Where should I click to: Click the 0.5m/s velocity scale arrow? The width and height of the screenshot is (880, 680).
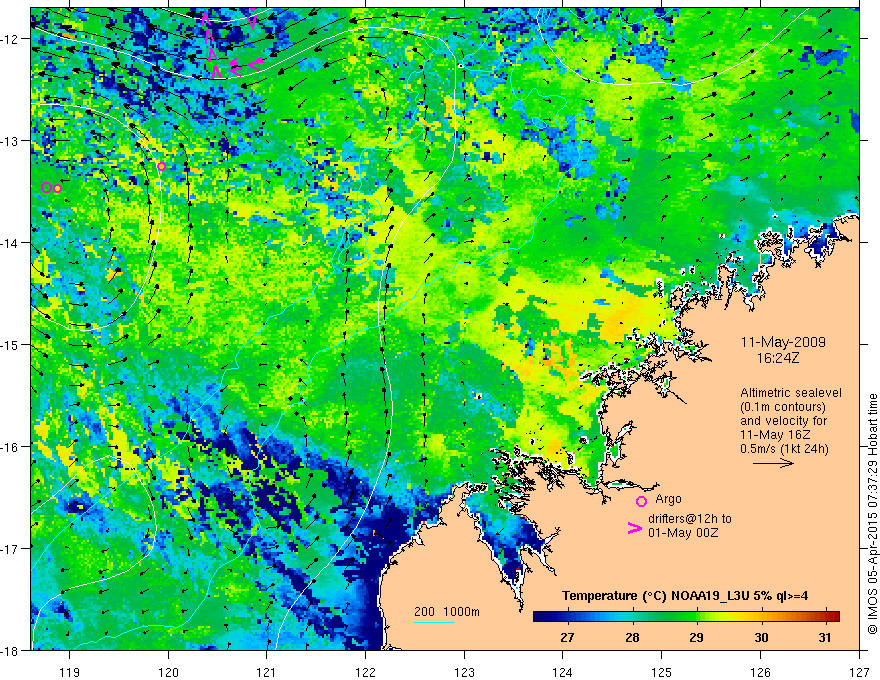[x=773, y=463]
